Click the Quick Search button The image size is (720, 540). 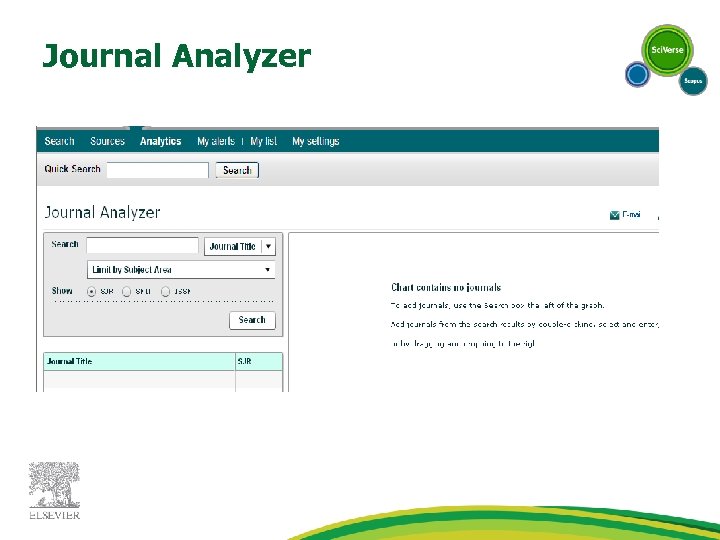pyautogui.click(x=237, y=170)
